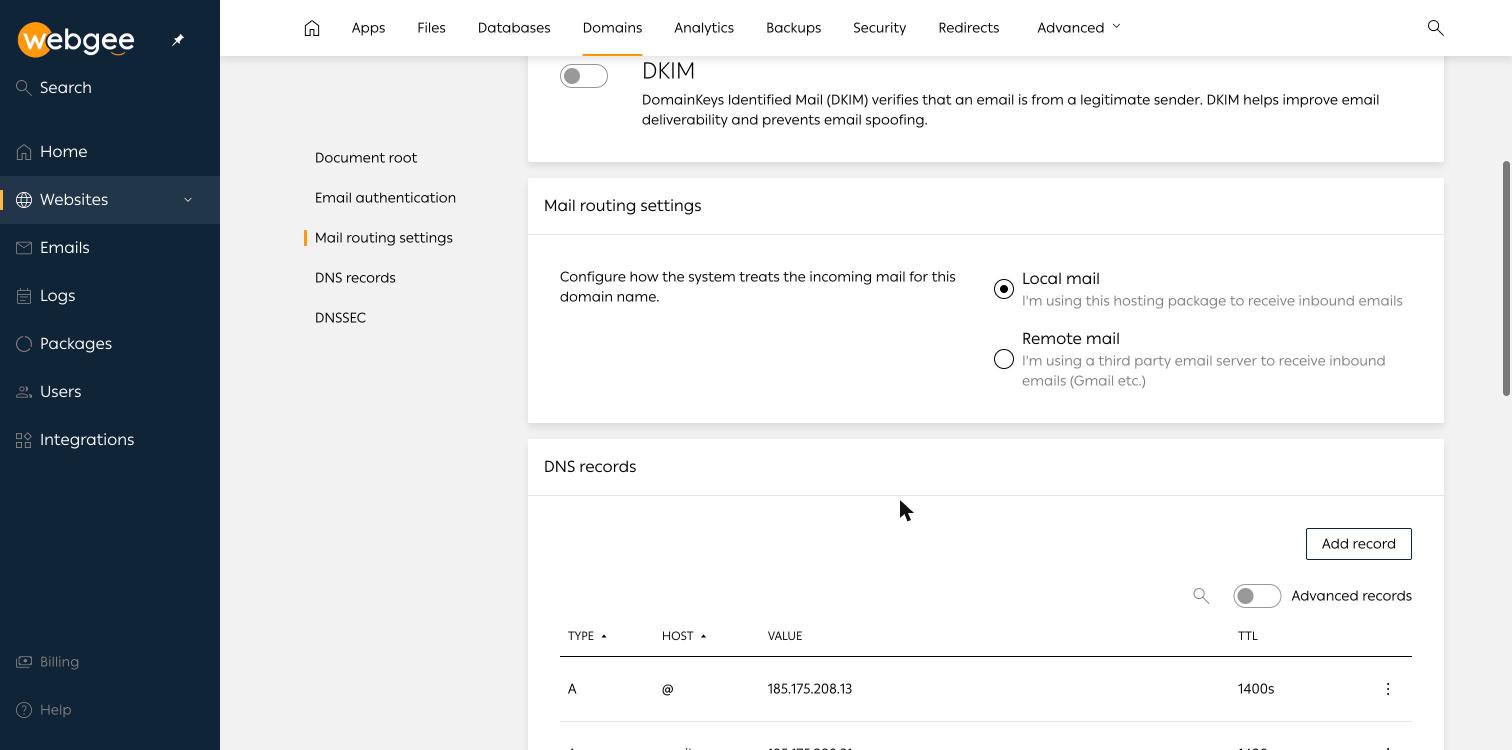Click the sidebar Search magnifier icon

pos(24,88)
